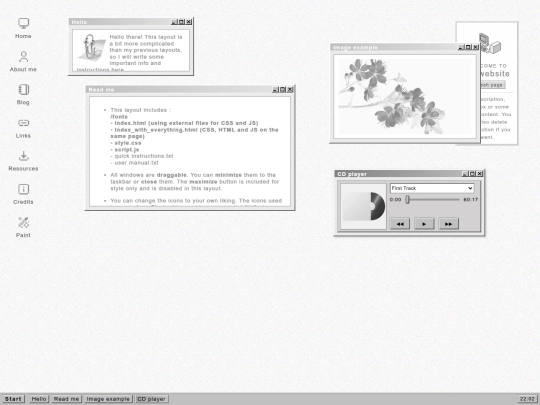
Task: Click the 'script.js' text in Read me
Action: (127, 149)
